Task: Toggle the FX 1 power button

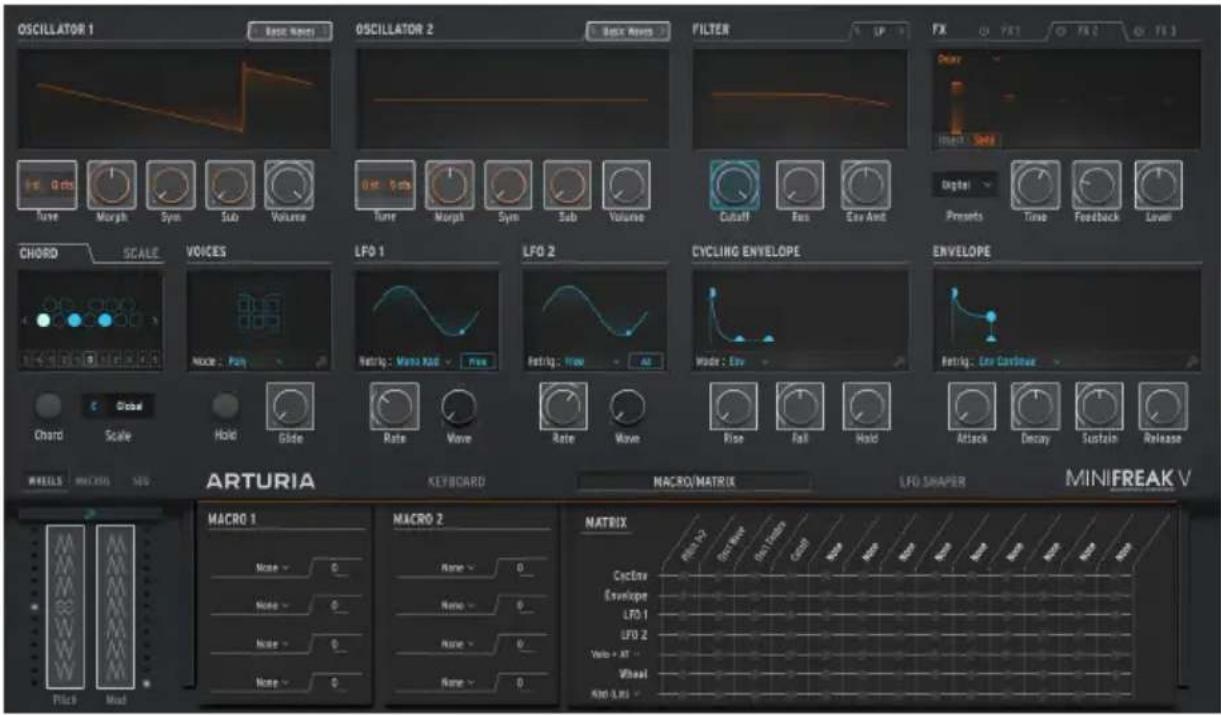Action: (984, 32)
